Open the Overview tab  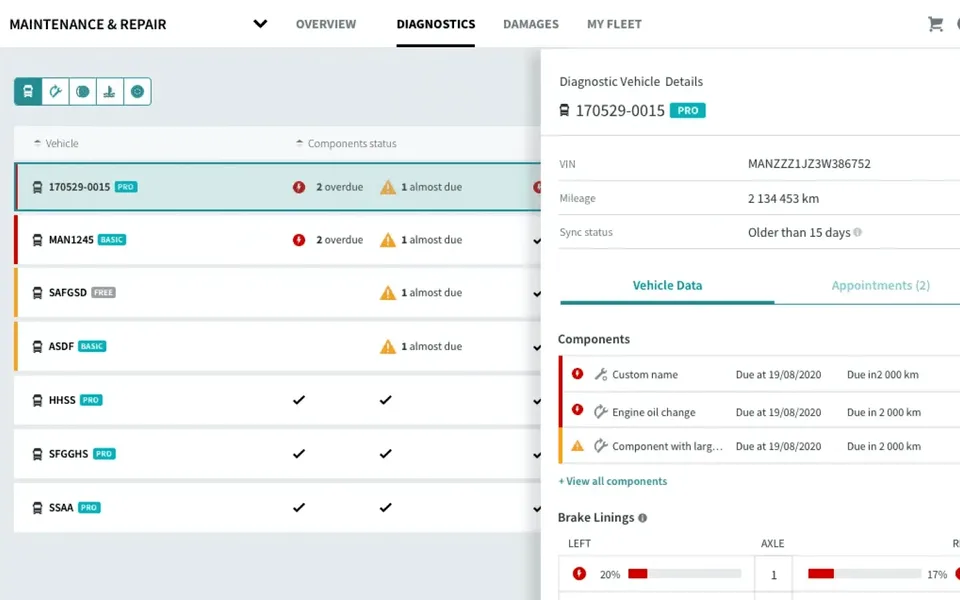point(326,24)
